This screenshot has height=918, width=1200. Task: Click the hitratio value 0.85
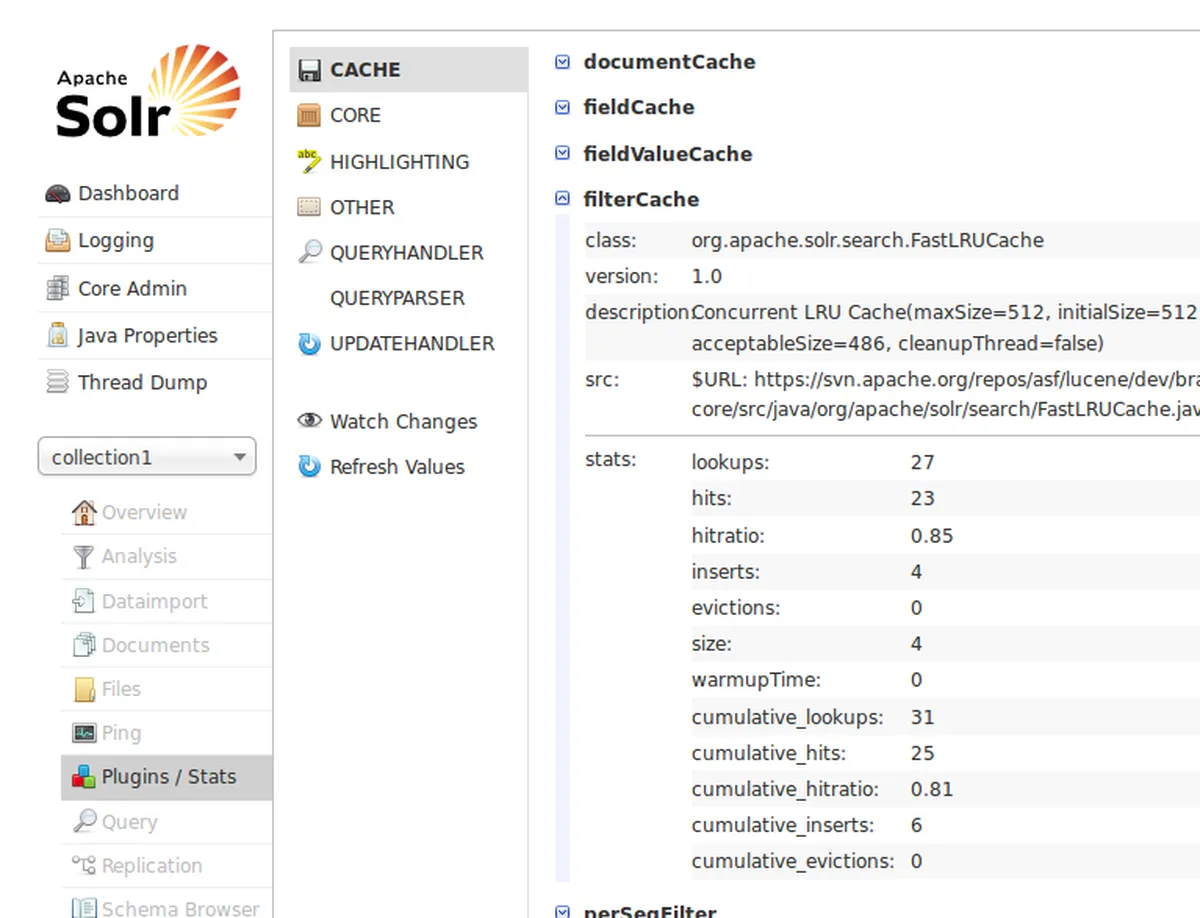[932, 536]
